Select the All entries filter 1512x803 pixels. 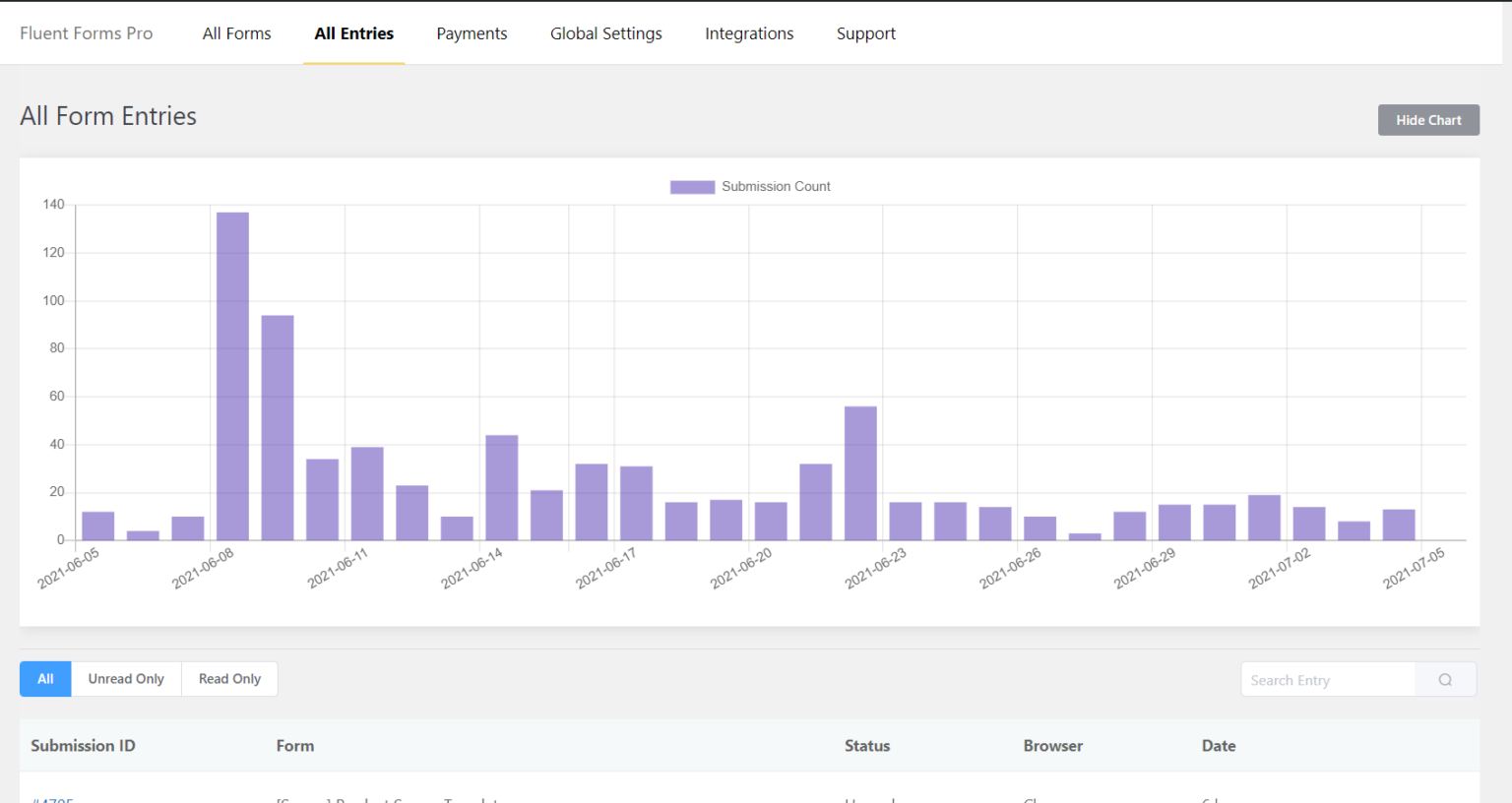tap(45, 679)
